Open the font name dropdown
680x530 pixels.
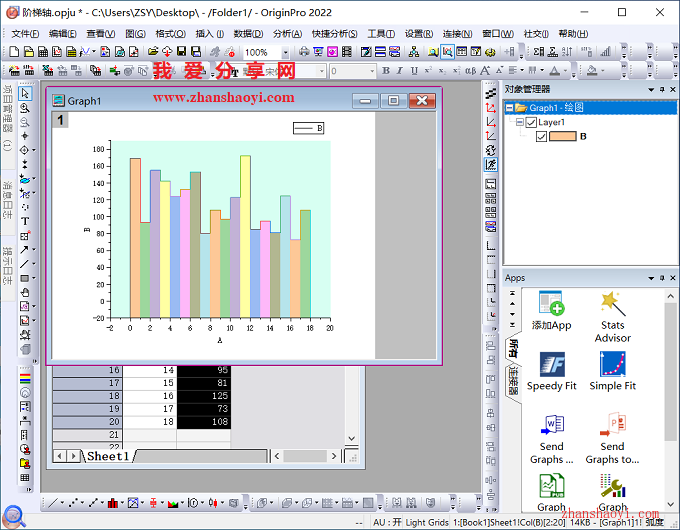click(321, 71)
